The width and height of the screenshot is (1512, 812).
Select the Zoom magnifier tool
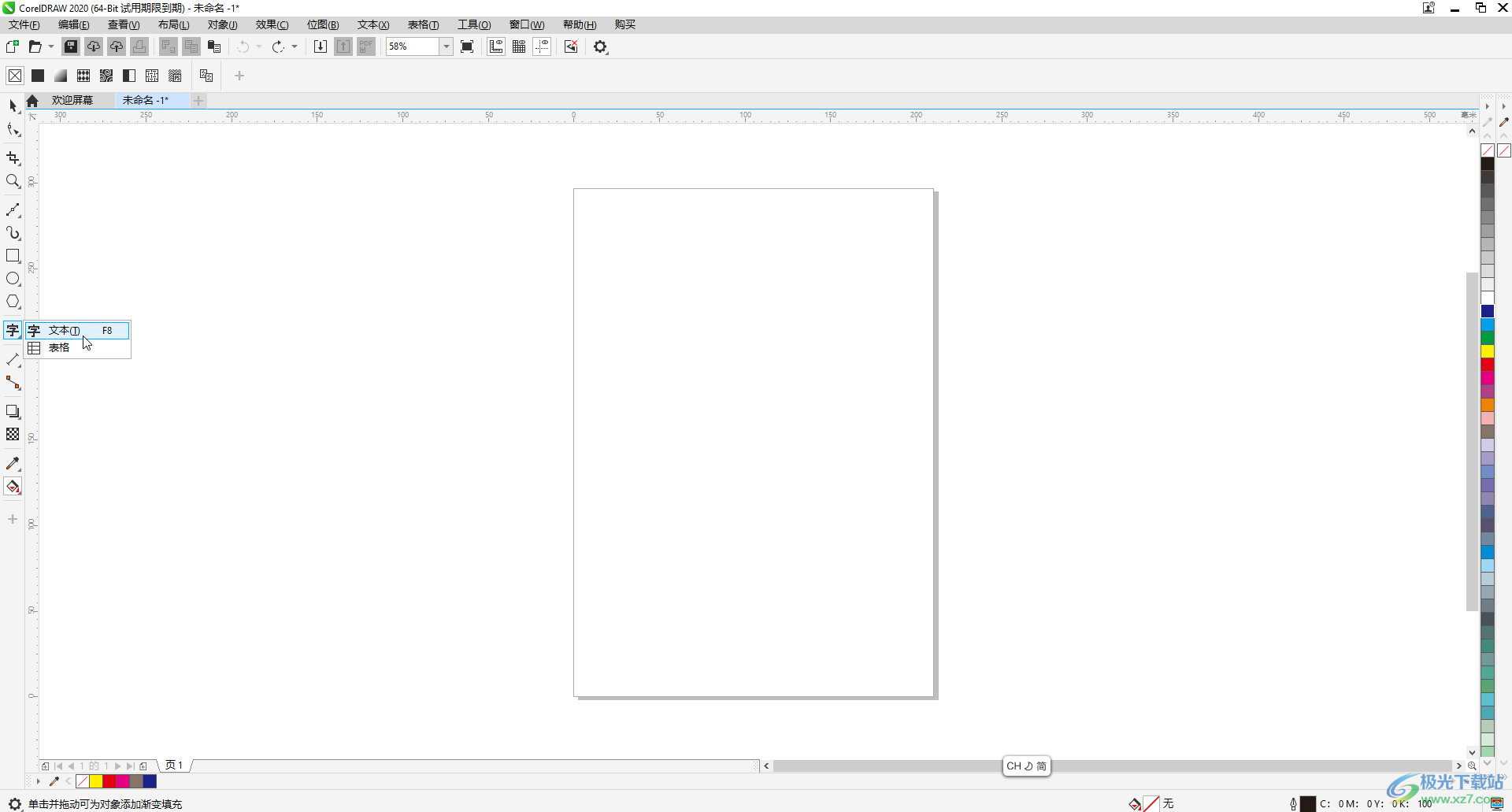pos(13,181)
